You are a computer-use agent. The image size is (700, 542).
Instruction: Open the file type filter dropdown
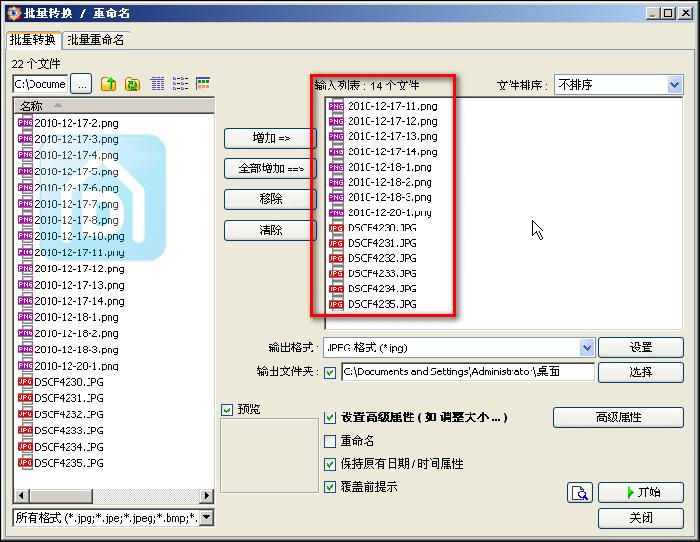tap(206, 518)
